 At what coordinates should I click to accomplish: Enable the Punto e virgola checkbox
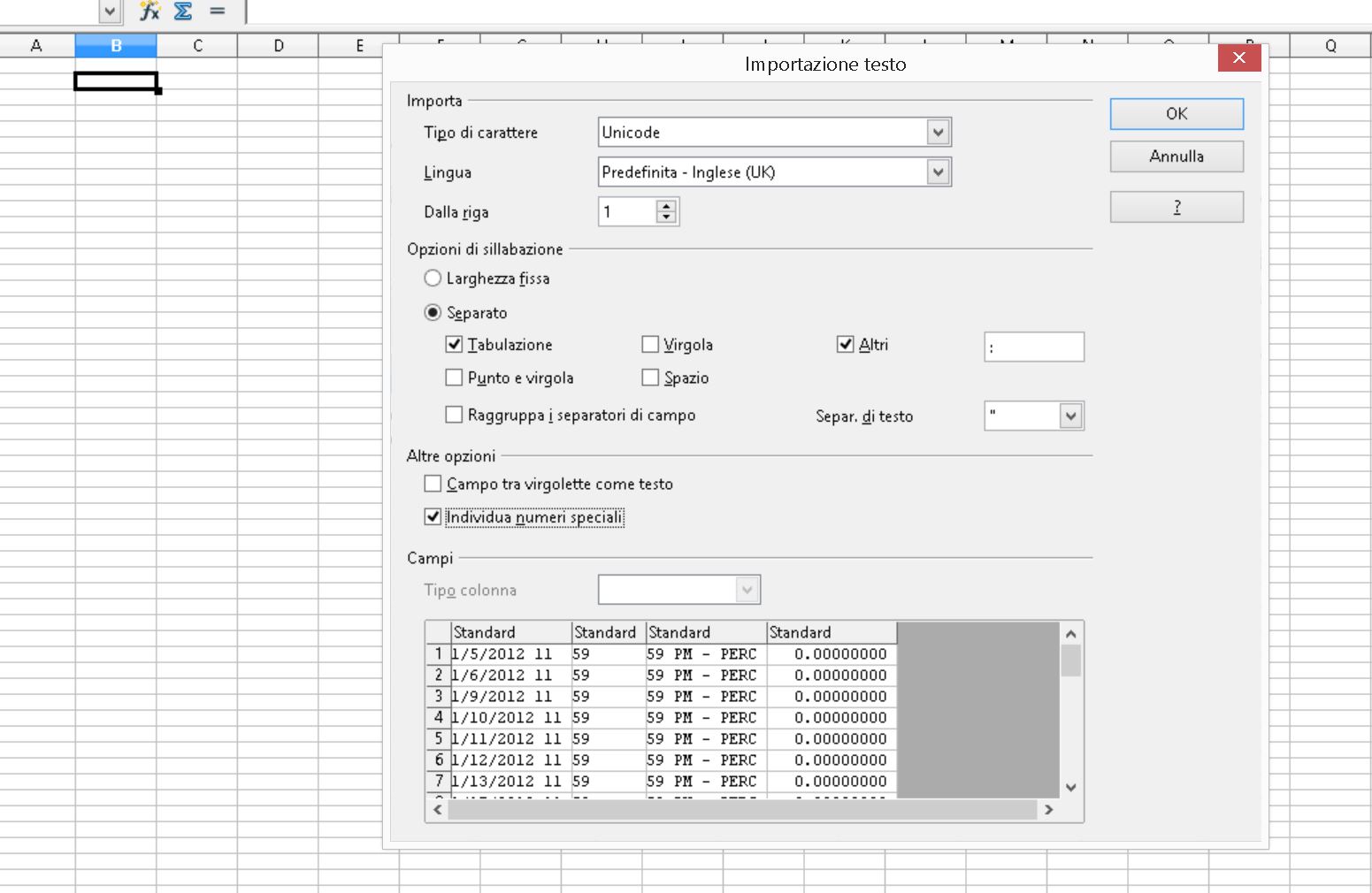[x=454, y=378]
